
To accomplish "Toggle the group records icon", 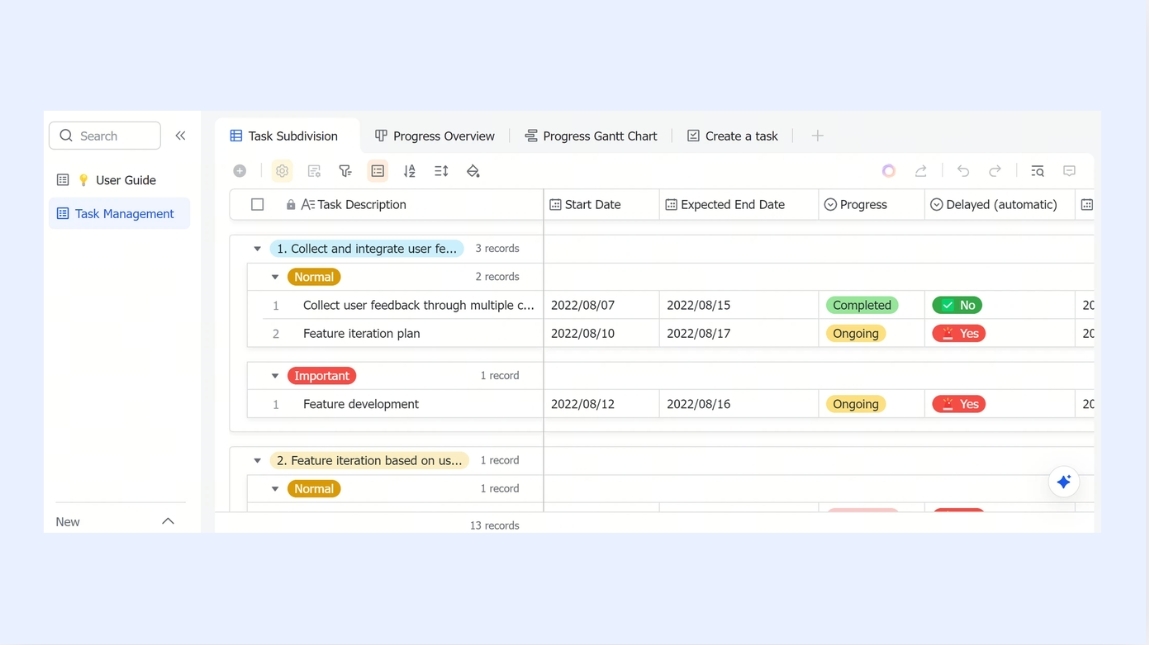I will pyautogui.click(x=377, y=171).
